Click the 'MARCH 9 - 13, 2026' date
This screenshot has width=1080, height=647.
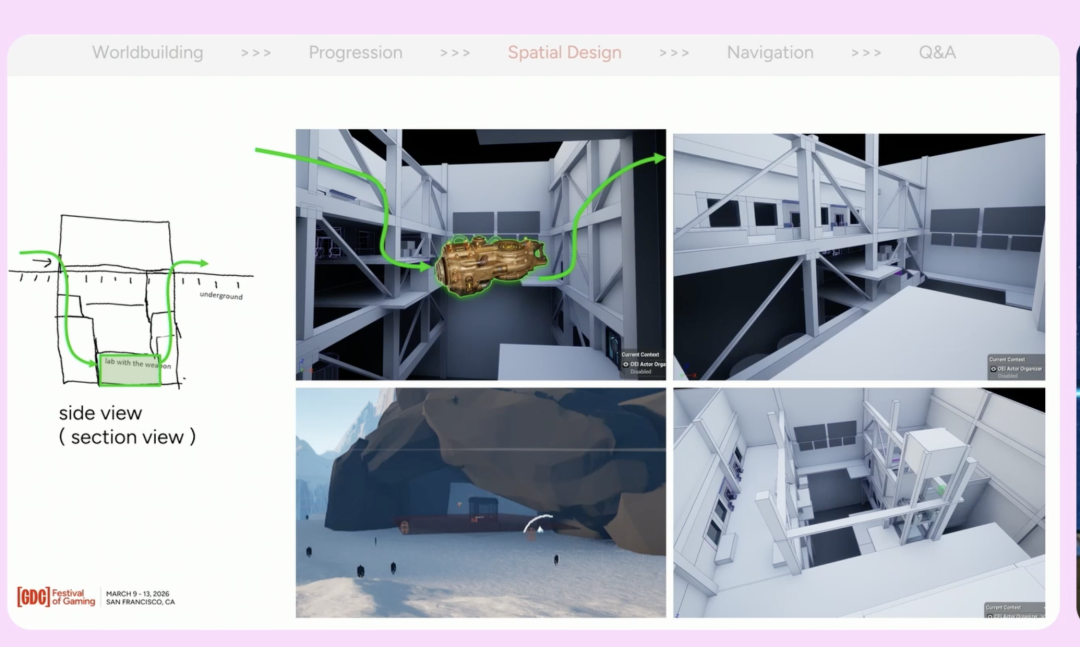[x=138, y=593]
